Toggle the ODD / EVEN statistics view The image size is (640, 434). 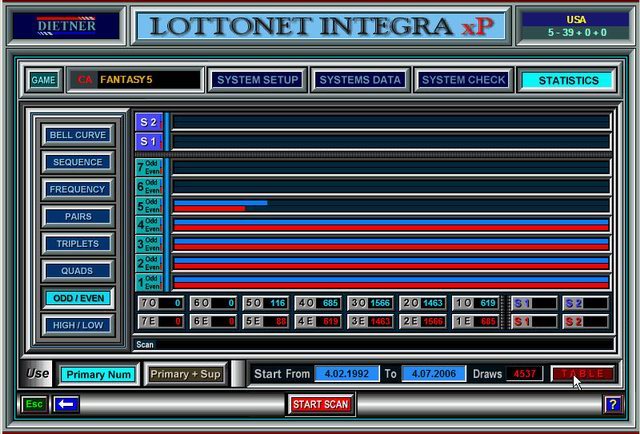point(78,298)
